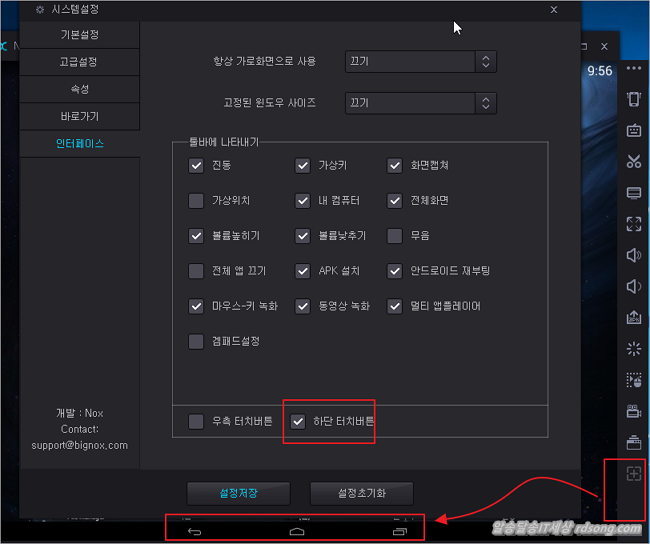Select the 인터페이스 tab

point(80,144)
